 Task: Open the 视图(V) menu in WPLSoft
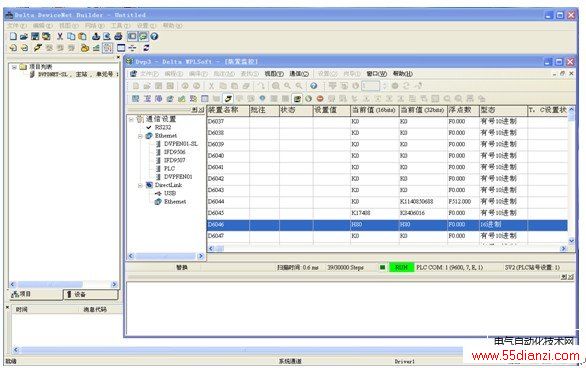click(x=274, y=74)
